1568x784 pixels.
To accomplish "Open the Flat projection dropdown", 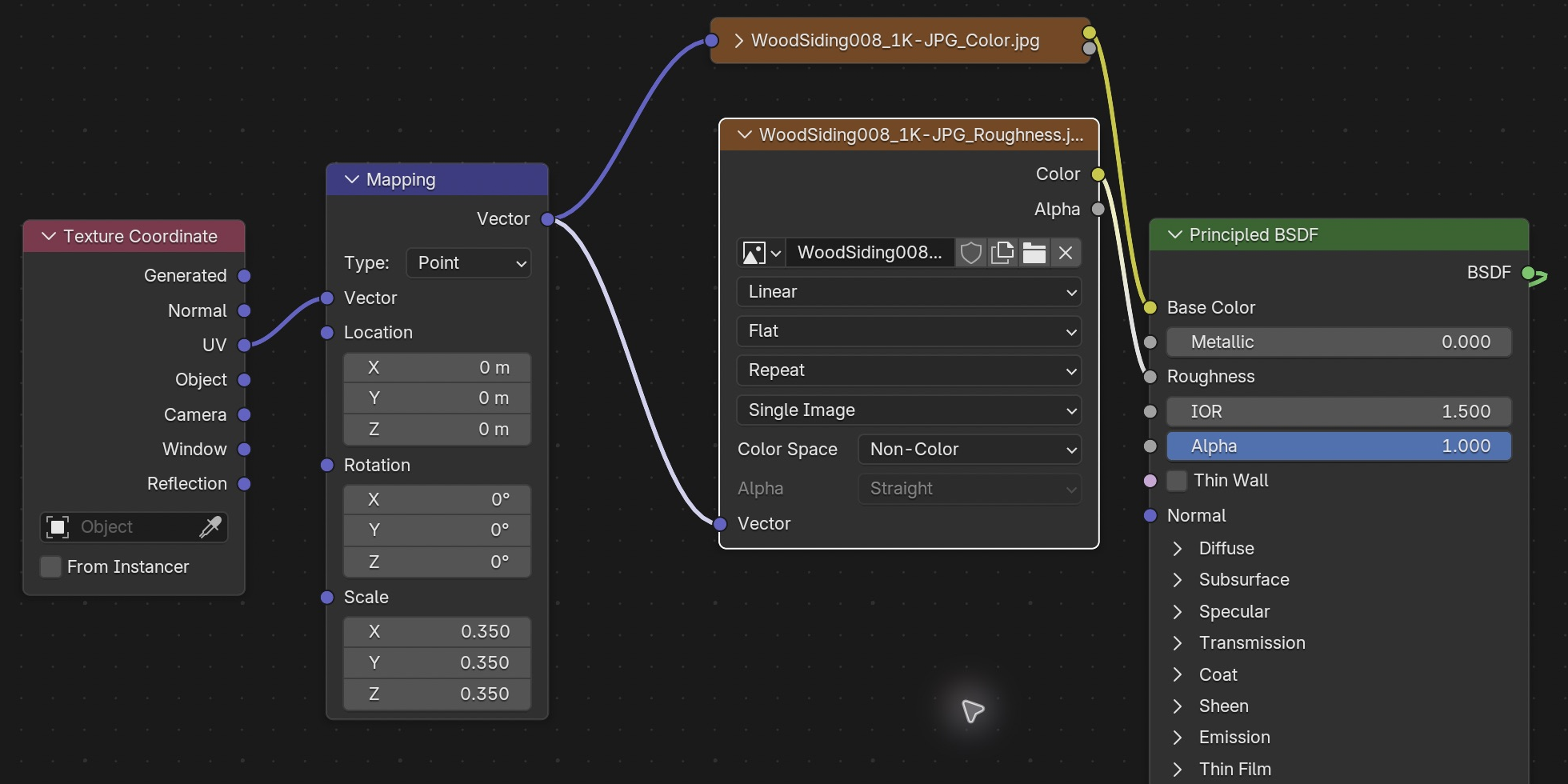I will tap(909, 331).
